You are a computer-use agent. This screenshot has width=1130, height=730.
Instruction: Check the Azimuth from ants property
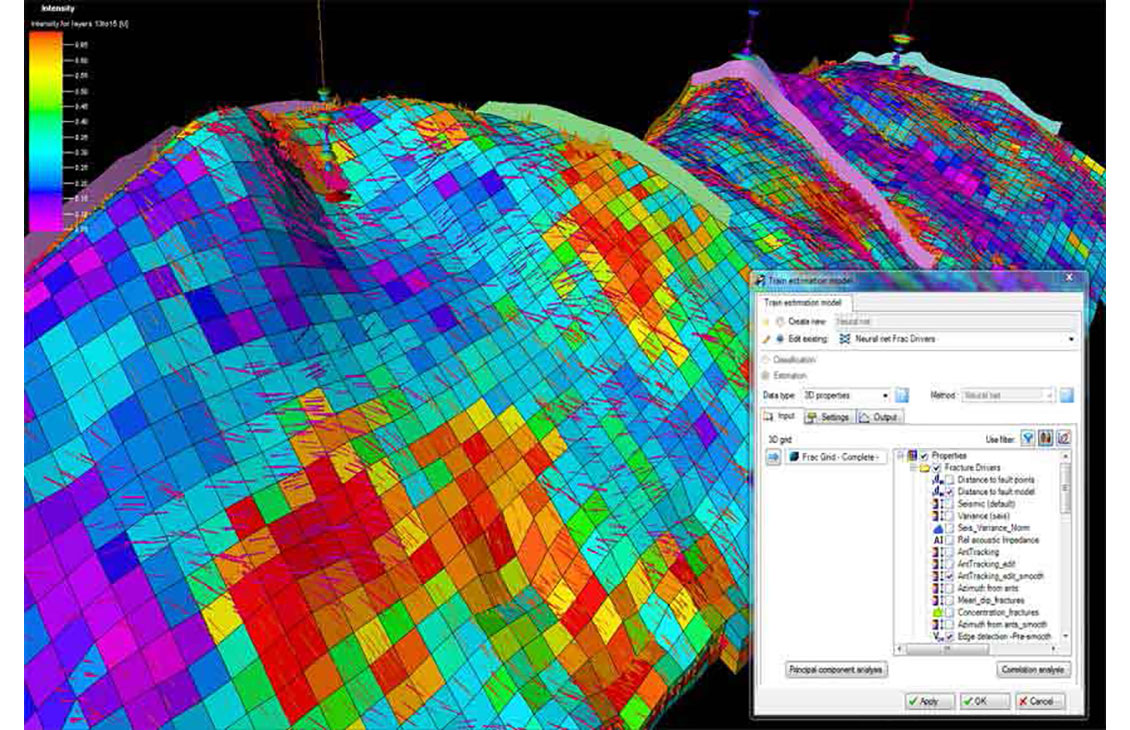point(950,589)
